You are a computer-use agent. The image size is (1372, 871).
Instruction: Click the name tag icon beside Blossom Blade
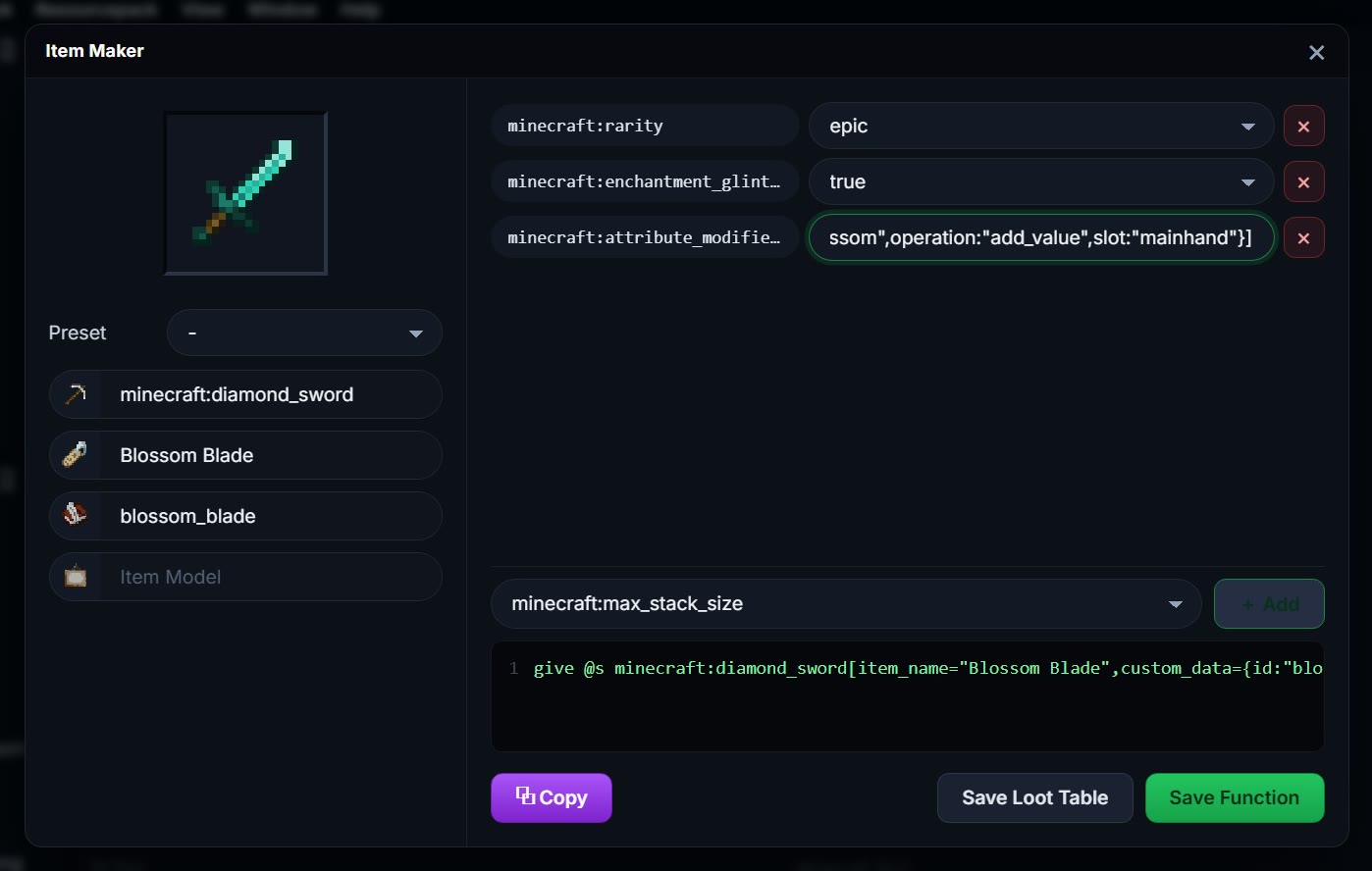coord(76,455)
